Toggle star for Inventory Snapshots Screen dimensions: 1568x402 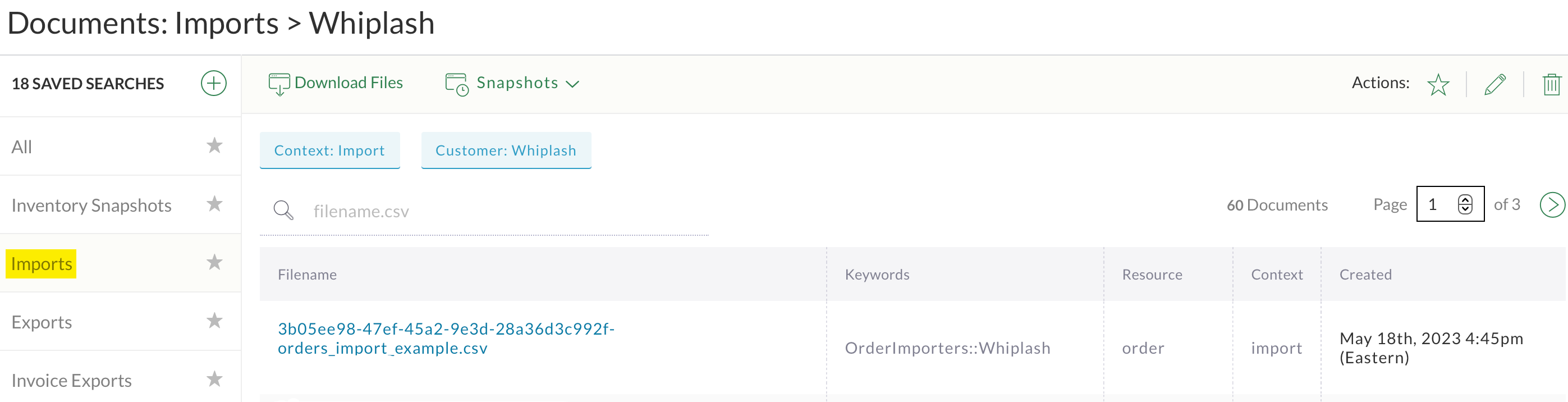coord(214,204)
